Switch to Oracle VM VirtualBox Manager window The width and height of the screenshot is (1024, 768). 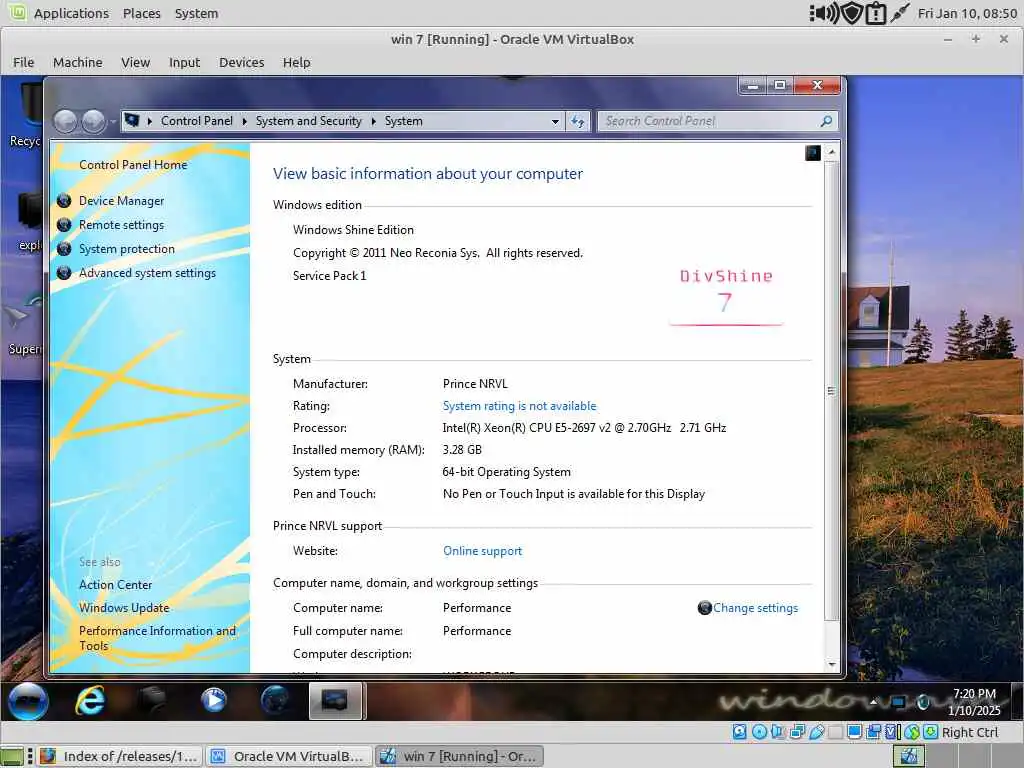(289, 756)
